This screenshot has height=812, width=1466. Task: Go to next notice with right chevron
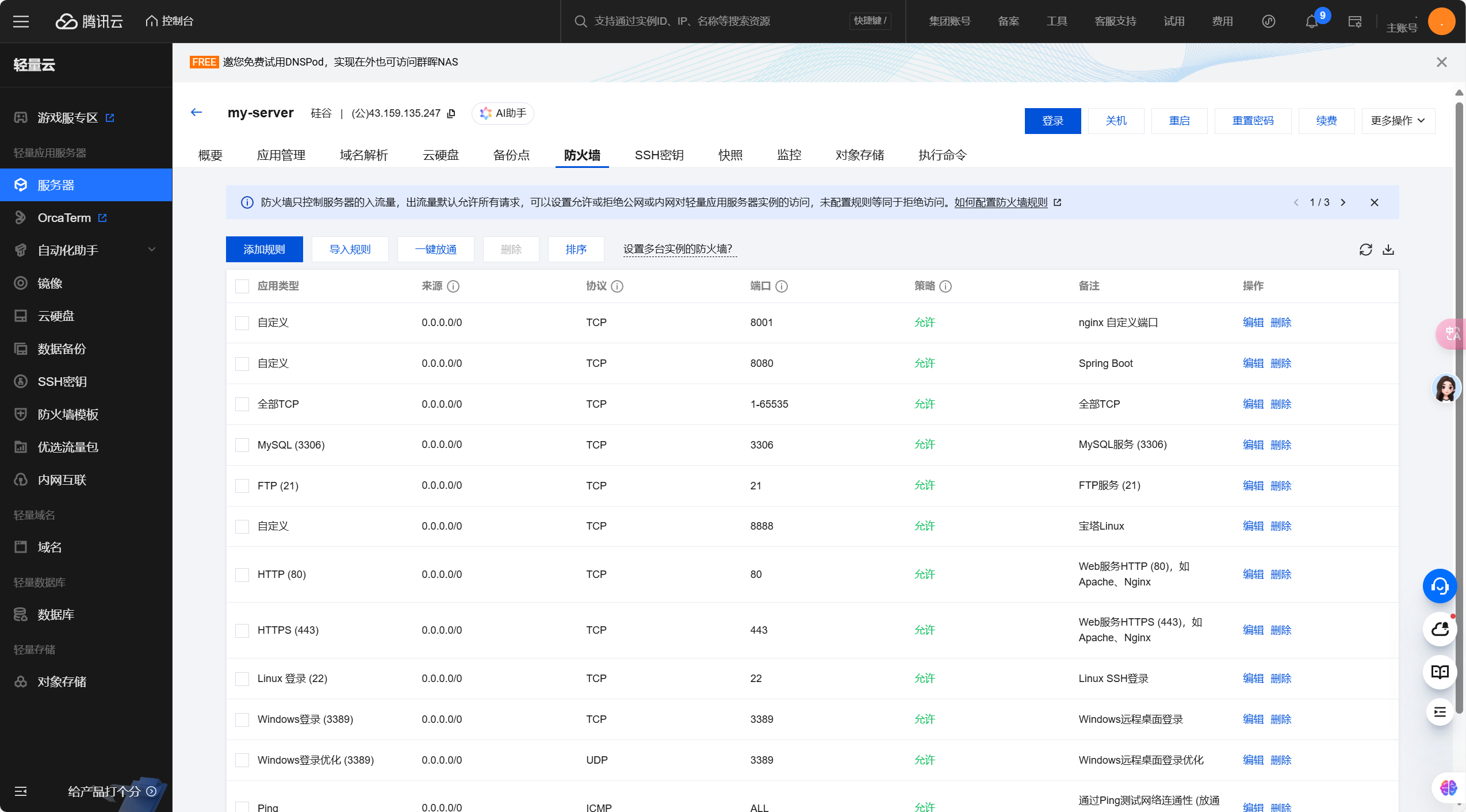1343,202
